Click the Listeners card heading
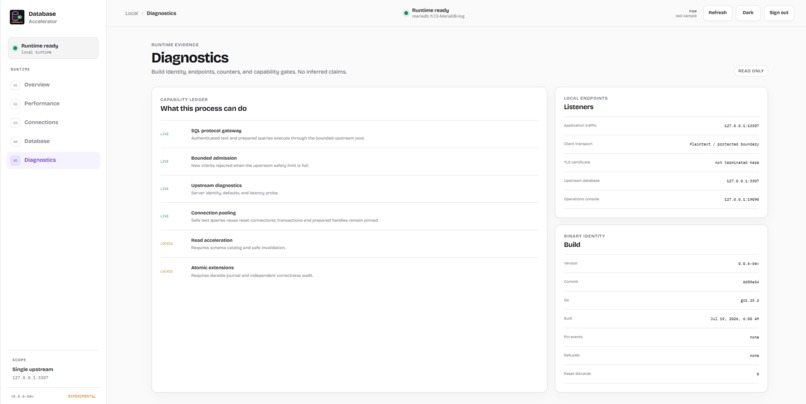Screen dimensions: 806x404 click(578, 107)
